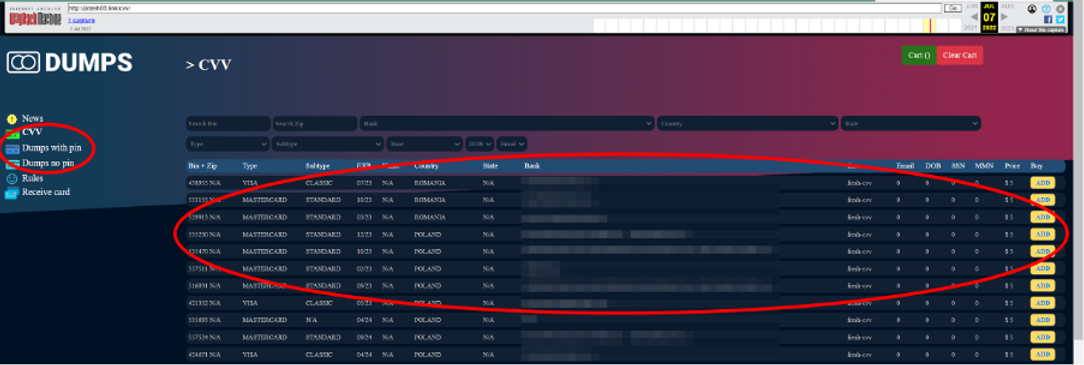Click the Wayback Go button
This screenshot has height=365, width=1084.
point(953,8)
